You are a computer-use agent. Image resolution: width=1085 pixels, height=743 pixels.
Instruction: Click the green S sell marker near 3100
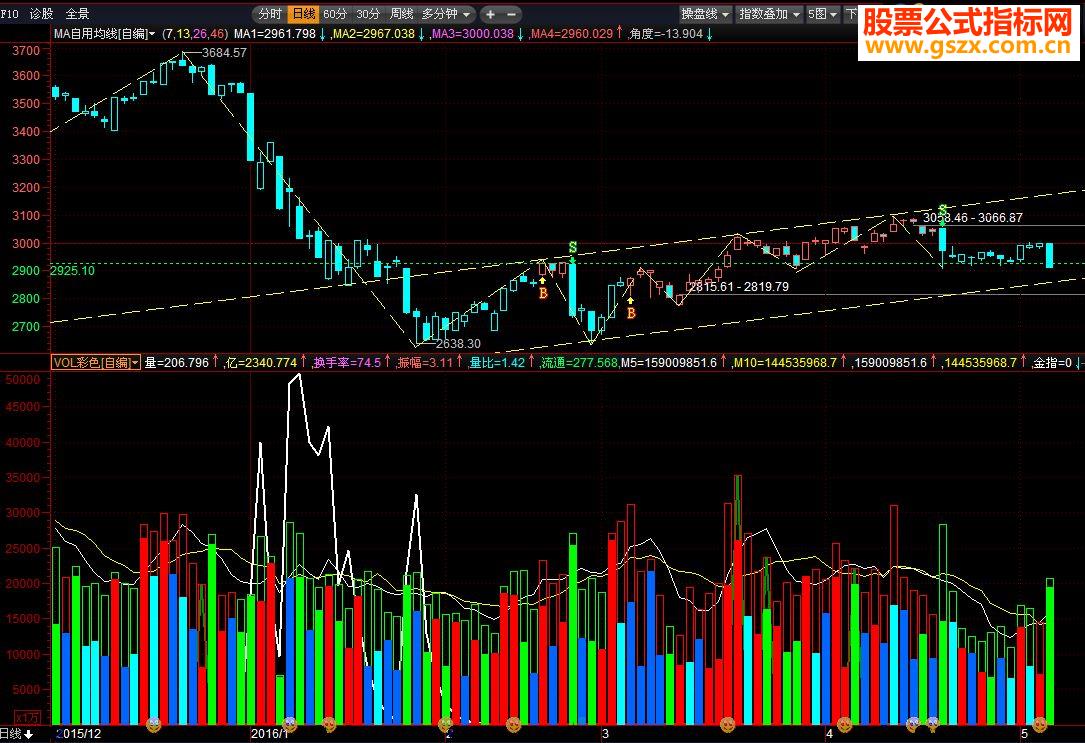click(942, 209)
